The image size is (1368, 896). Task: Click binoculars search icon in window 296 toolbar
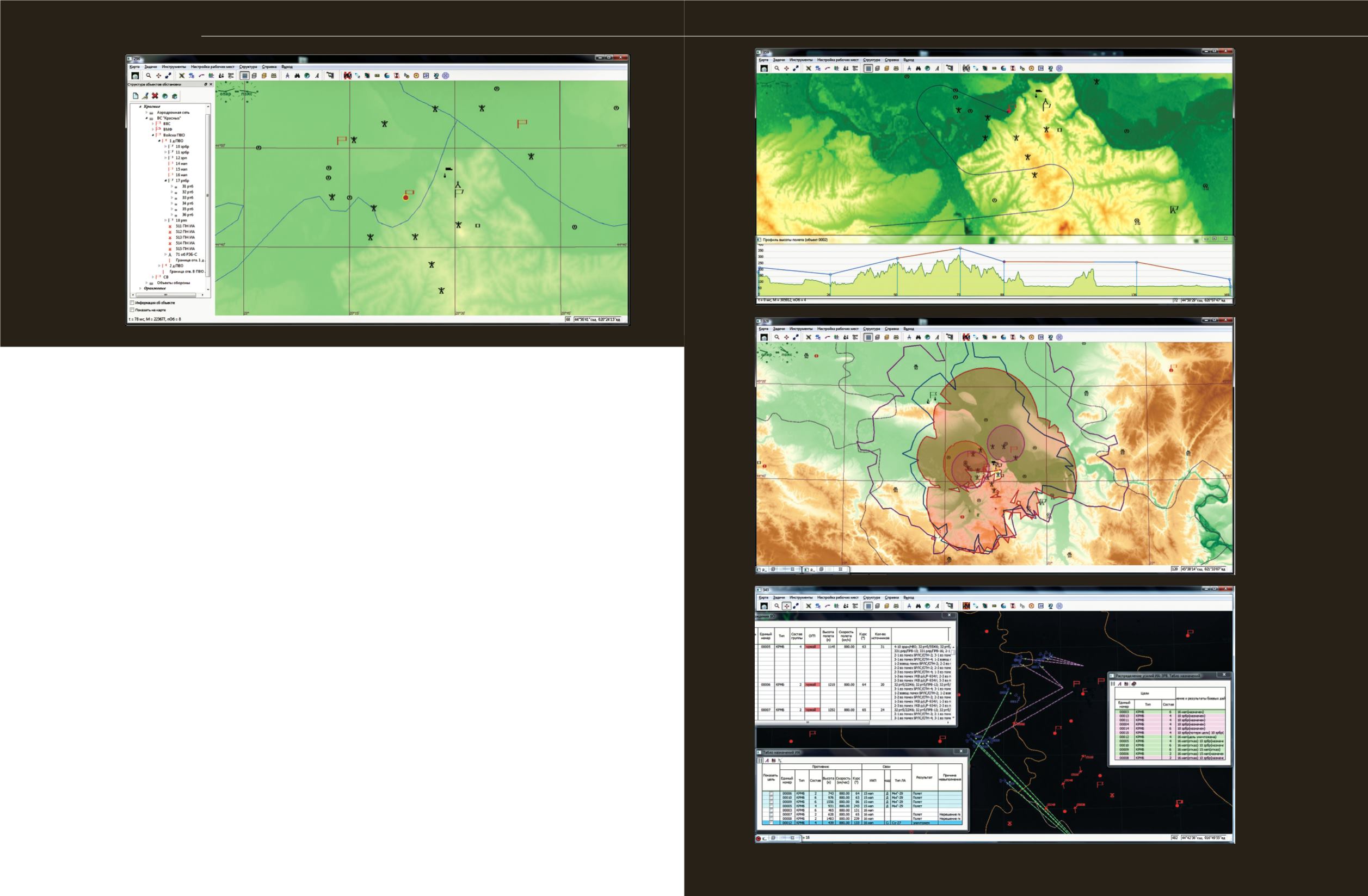click(x=297, y=75)
